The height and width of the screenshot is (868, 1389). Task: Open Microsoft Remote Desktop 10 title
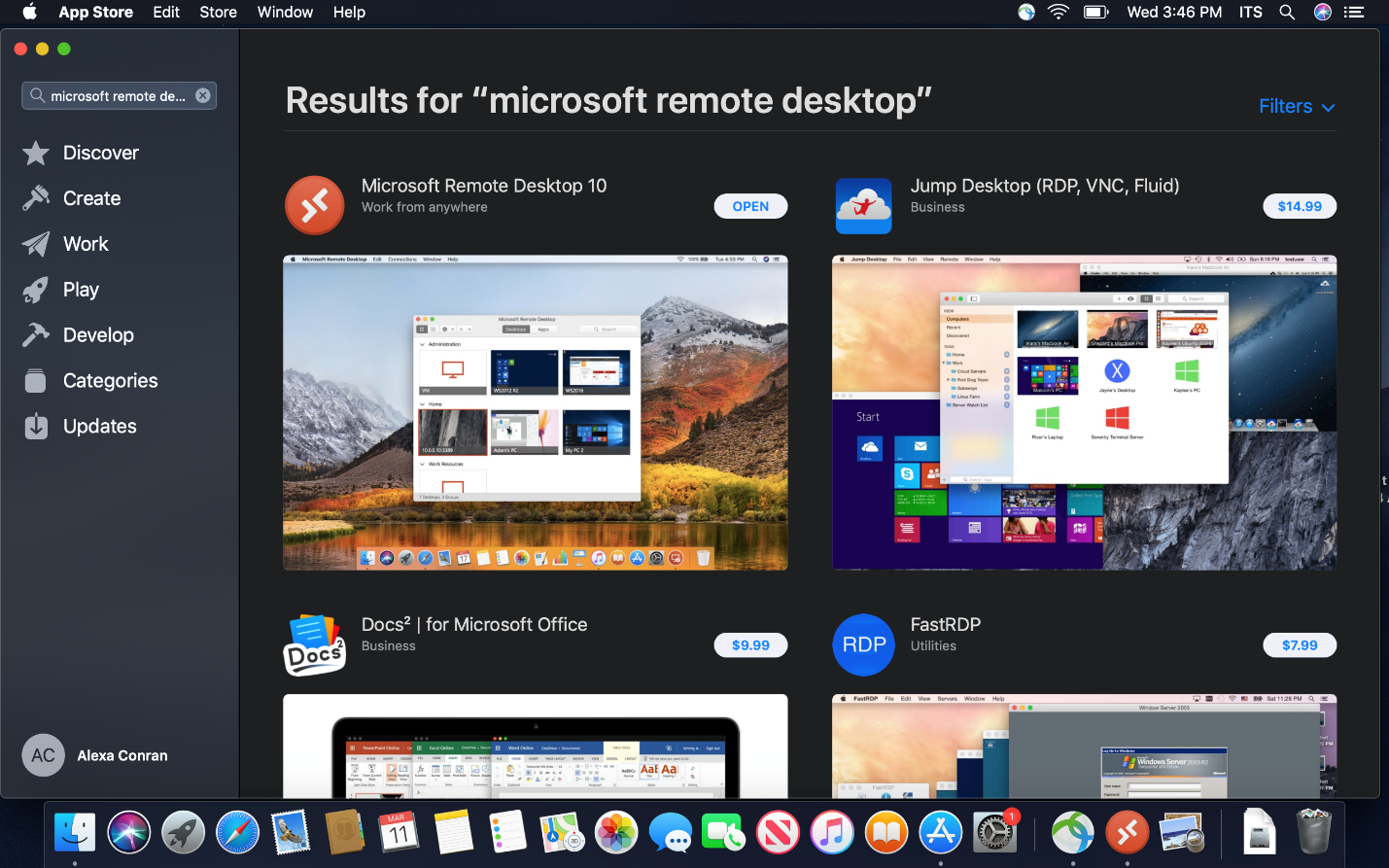484,186
